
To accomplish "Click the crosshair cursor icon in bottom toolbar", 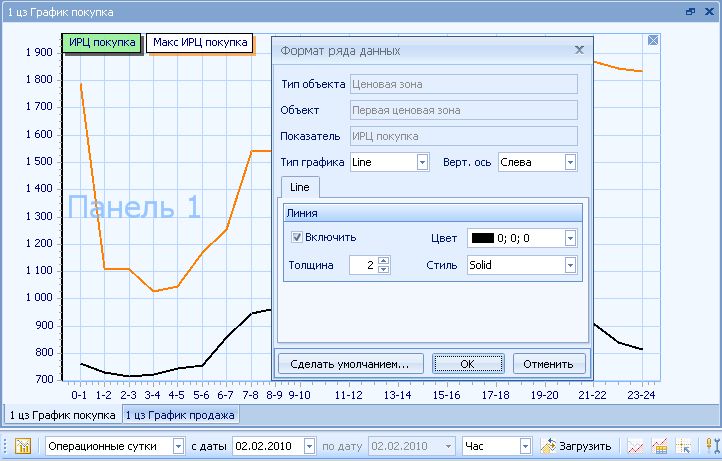I will pyautogui.click(x=684, y=445).
